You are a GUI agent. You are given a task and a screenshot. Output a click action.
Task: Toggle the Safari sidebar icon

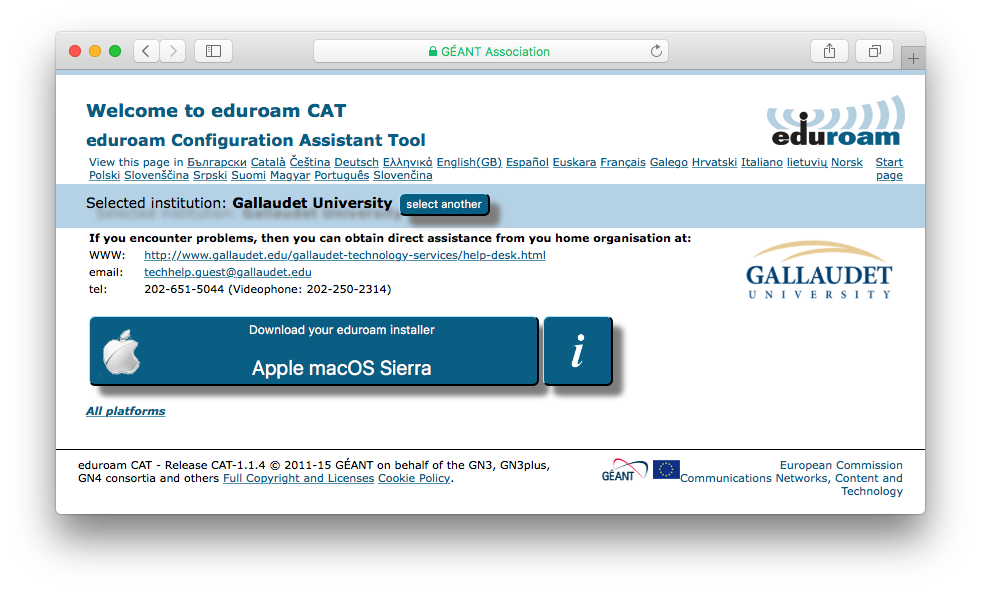[x=213, y=51]
